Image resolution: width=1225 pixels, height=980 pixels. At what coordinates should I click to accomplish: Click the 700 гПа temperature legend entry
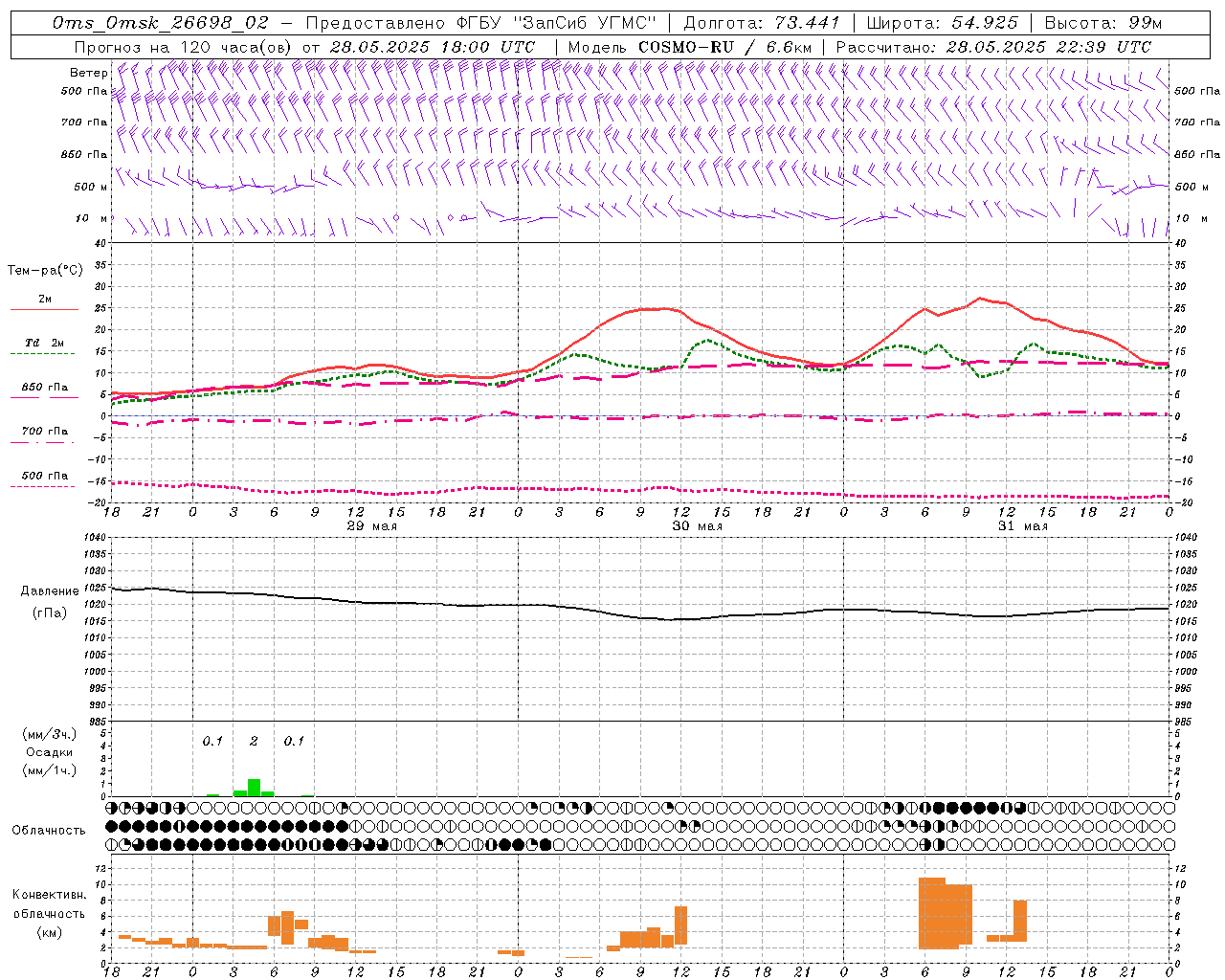pos(45,432)
